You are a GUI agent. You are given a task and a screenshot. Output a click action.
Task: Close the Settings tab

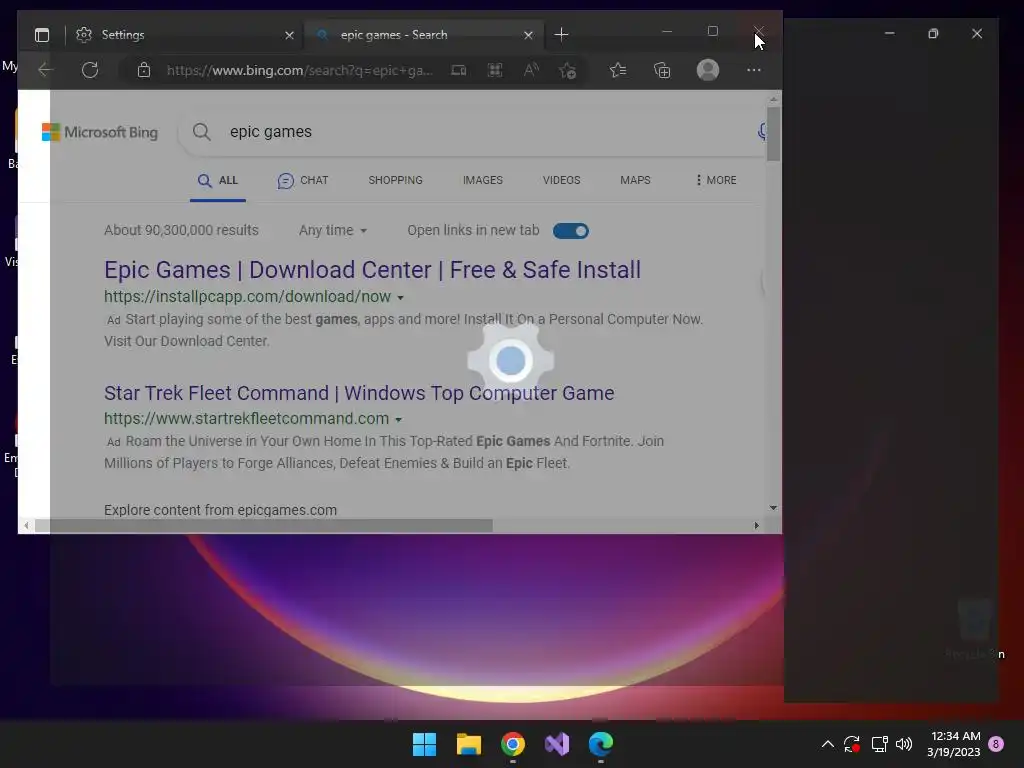click(x=289, y=35)
